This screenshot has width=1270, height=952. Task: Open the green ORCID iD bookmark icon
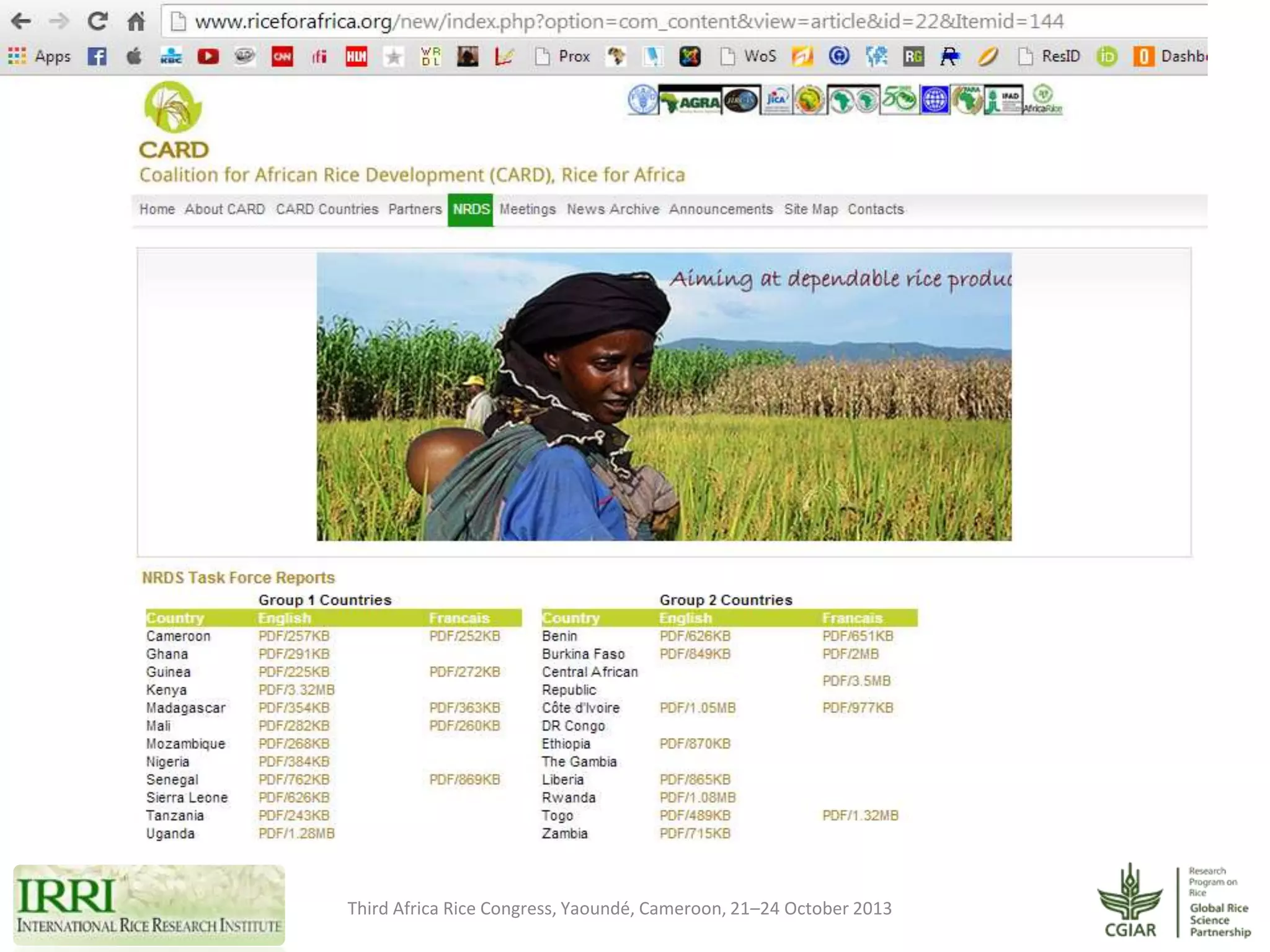coord(1107,56)
